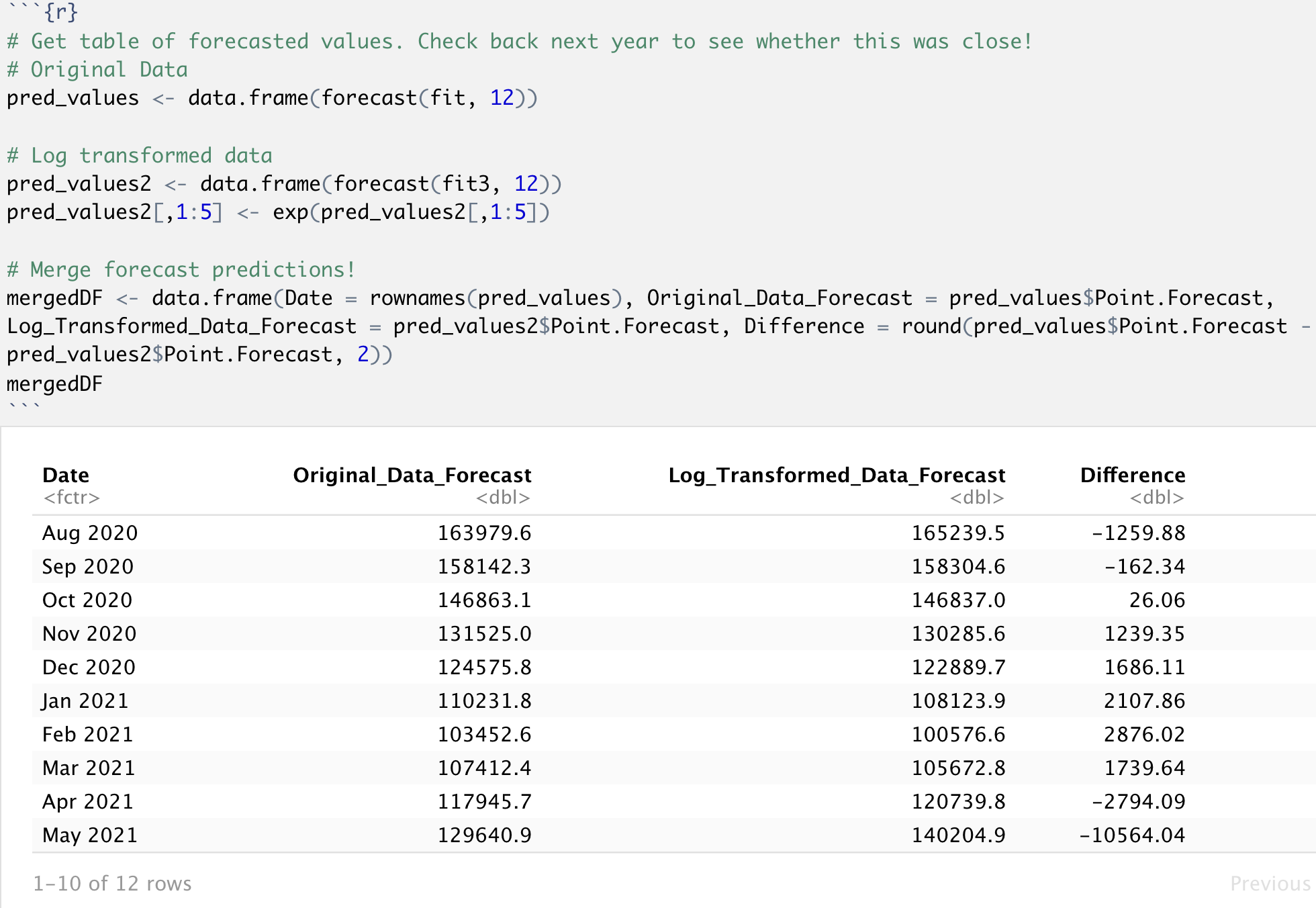
Task: Click the Jan 2021 row label
Action: (85, 700)
